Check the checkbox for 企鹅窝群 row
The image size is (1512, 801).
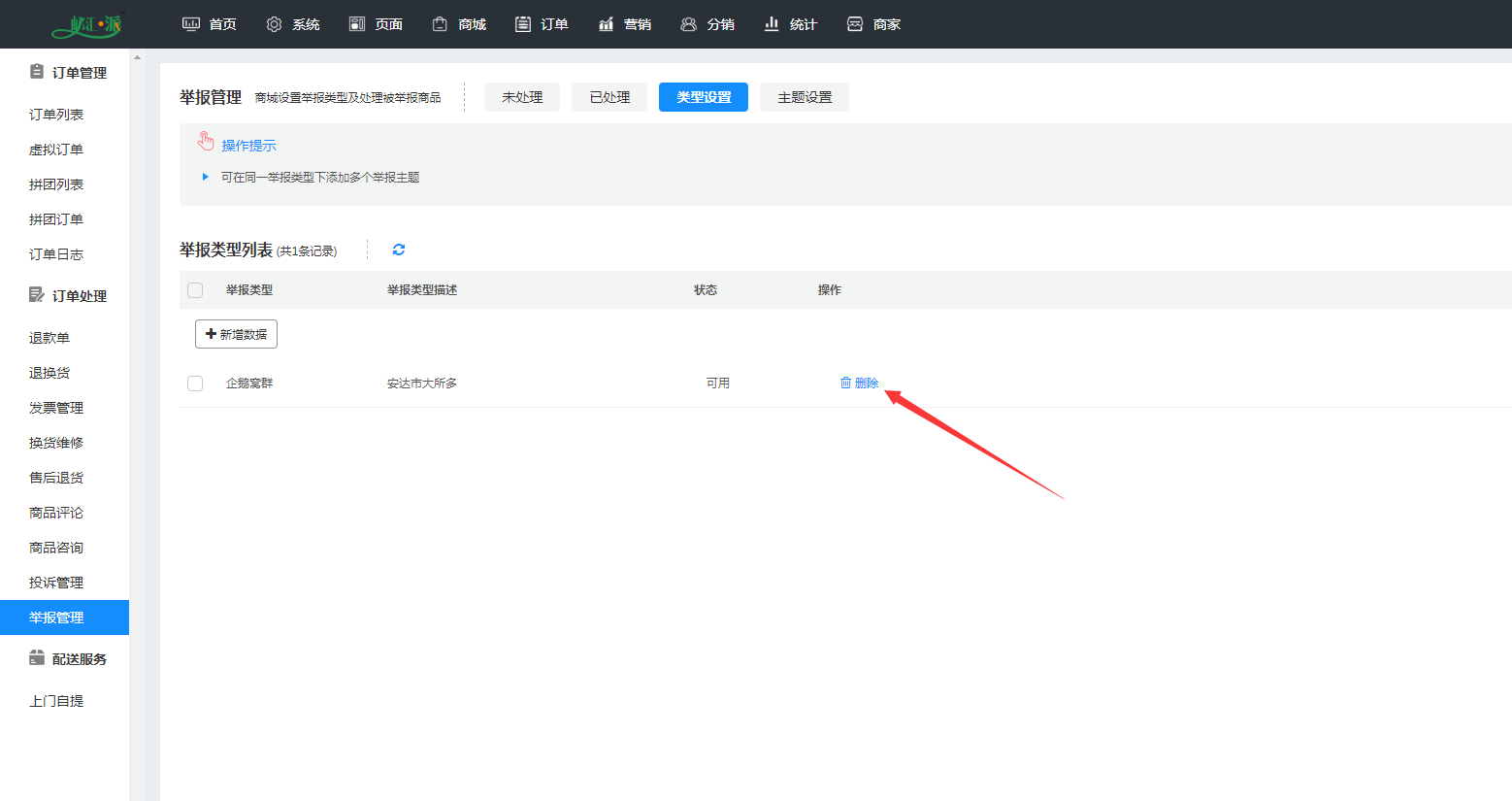195,384
